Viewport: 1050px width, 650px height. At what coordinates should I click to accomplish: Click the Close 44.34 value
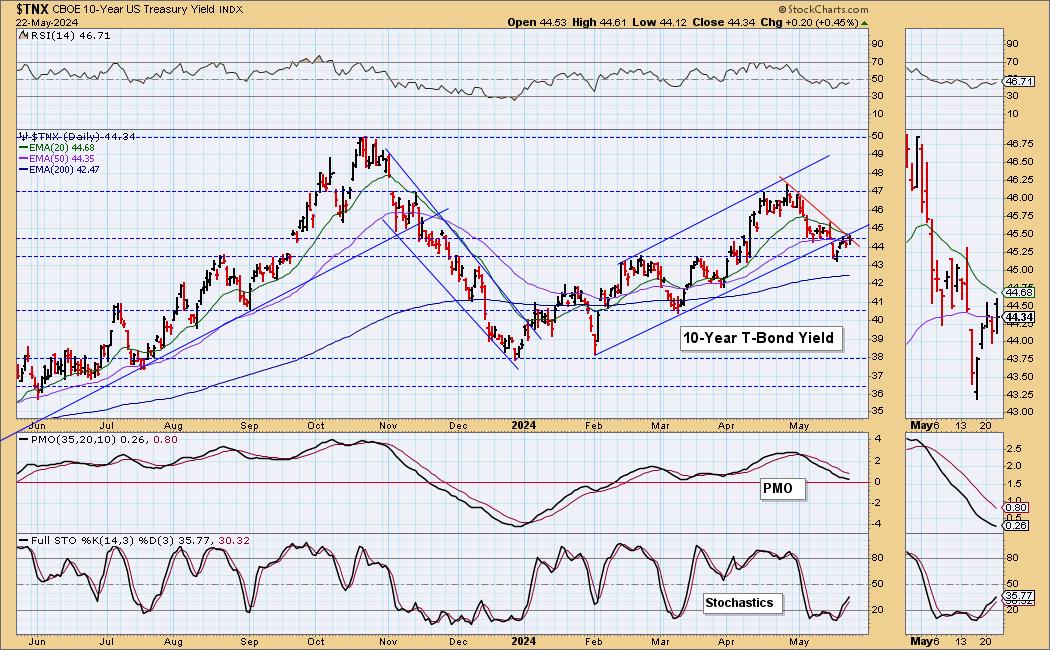coord(723,22)
